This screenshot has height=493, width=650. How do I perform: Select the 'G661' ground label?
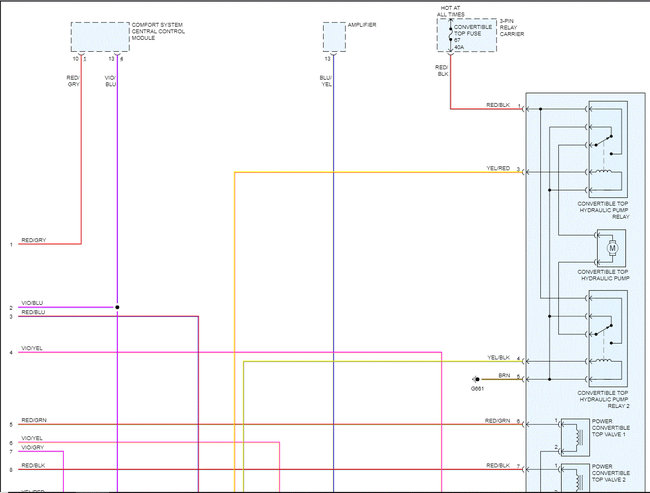[x=477, y=389]
